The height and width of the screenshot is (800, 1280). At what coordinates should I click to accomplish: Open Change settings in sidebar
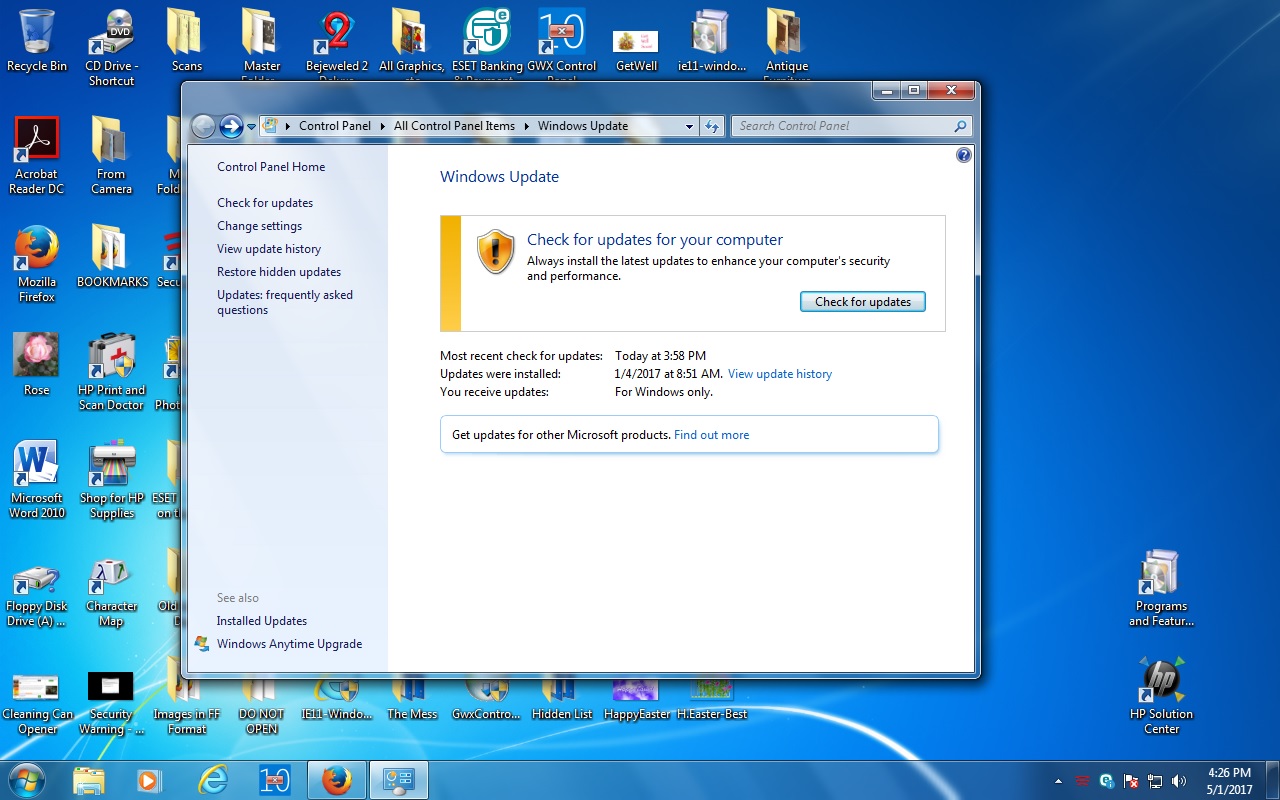(259, 226)
